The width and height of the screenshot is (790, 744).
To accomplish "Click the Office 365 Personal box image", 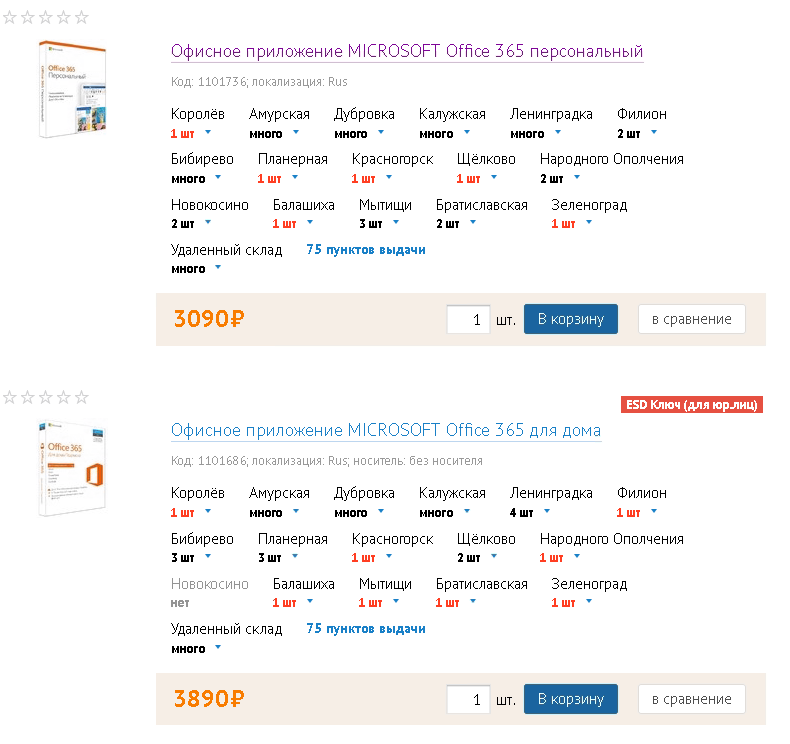I will [73, 89].
